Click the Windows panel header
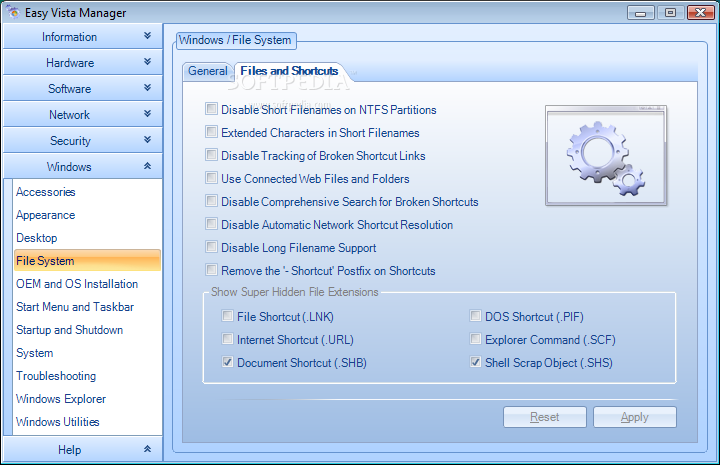Image resolution: width=720 pixels, height=465 pixels. (83, 167)
